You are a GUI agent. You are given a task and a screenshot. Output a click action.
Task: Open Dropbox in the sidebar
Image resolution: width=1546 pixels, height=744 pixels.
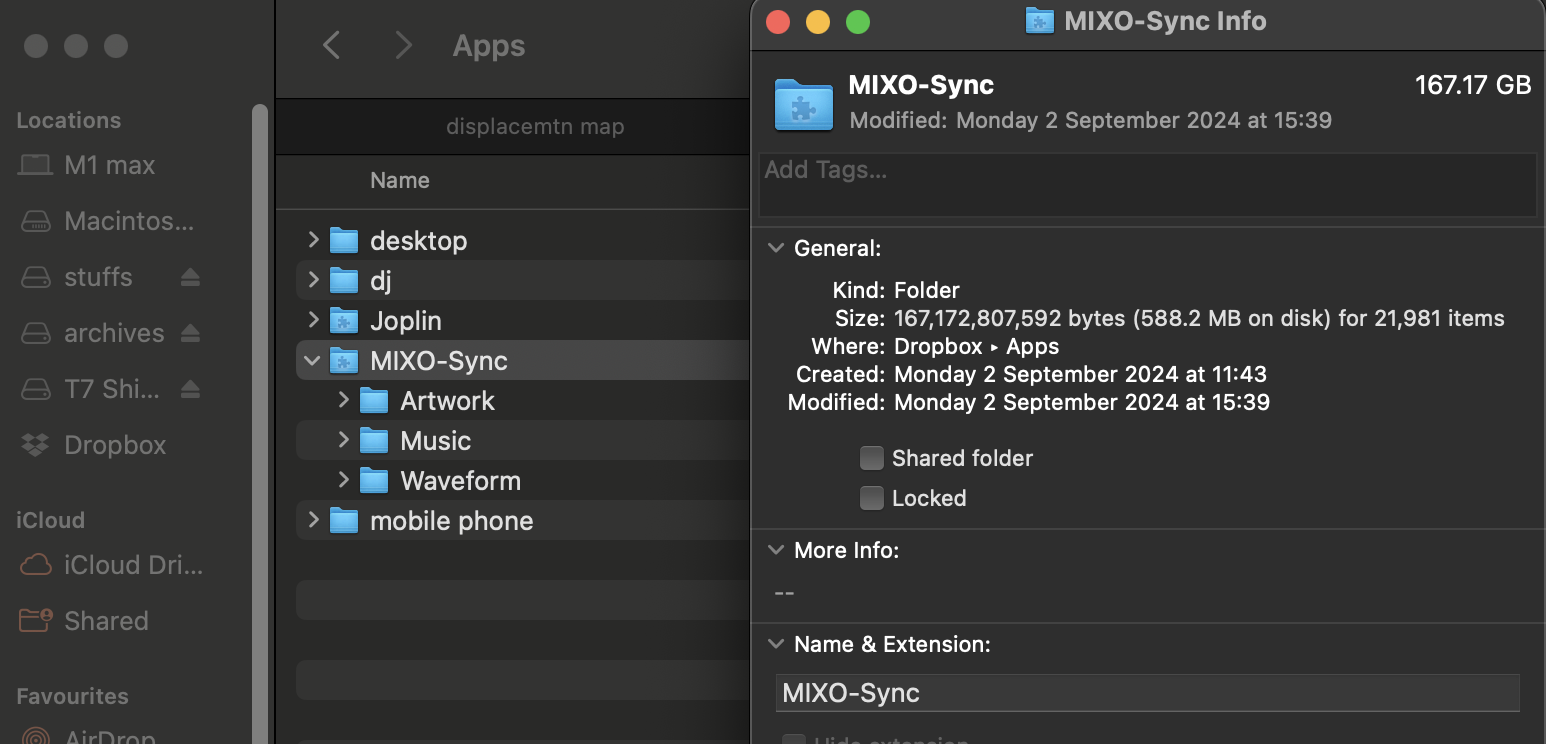pos(114,445)
